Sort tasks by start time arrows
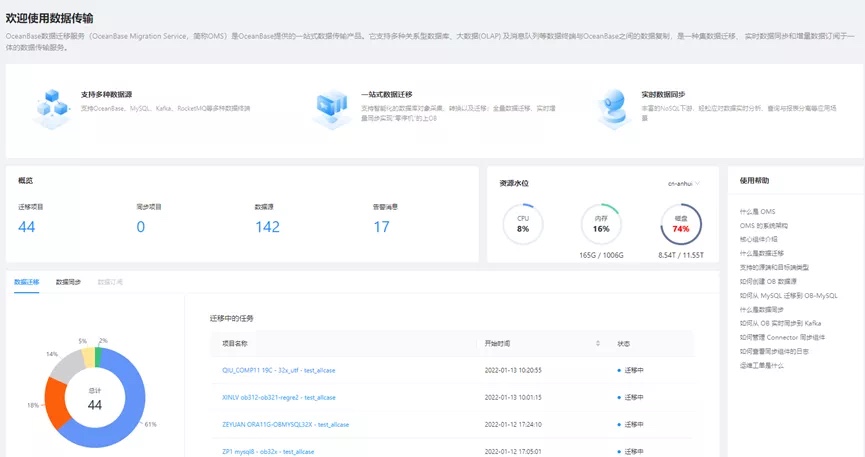Viewport: 865px width, 457px height. click(597, 343)
